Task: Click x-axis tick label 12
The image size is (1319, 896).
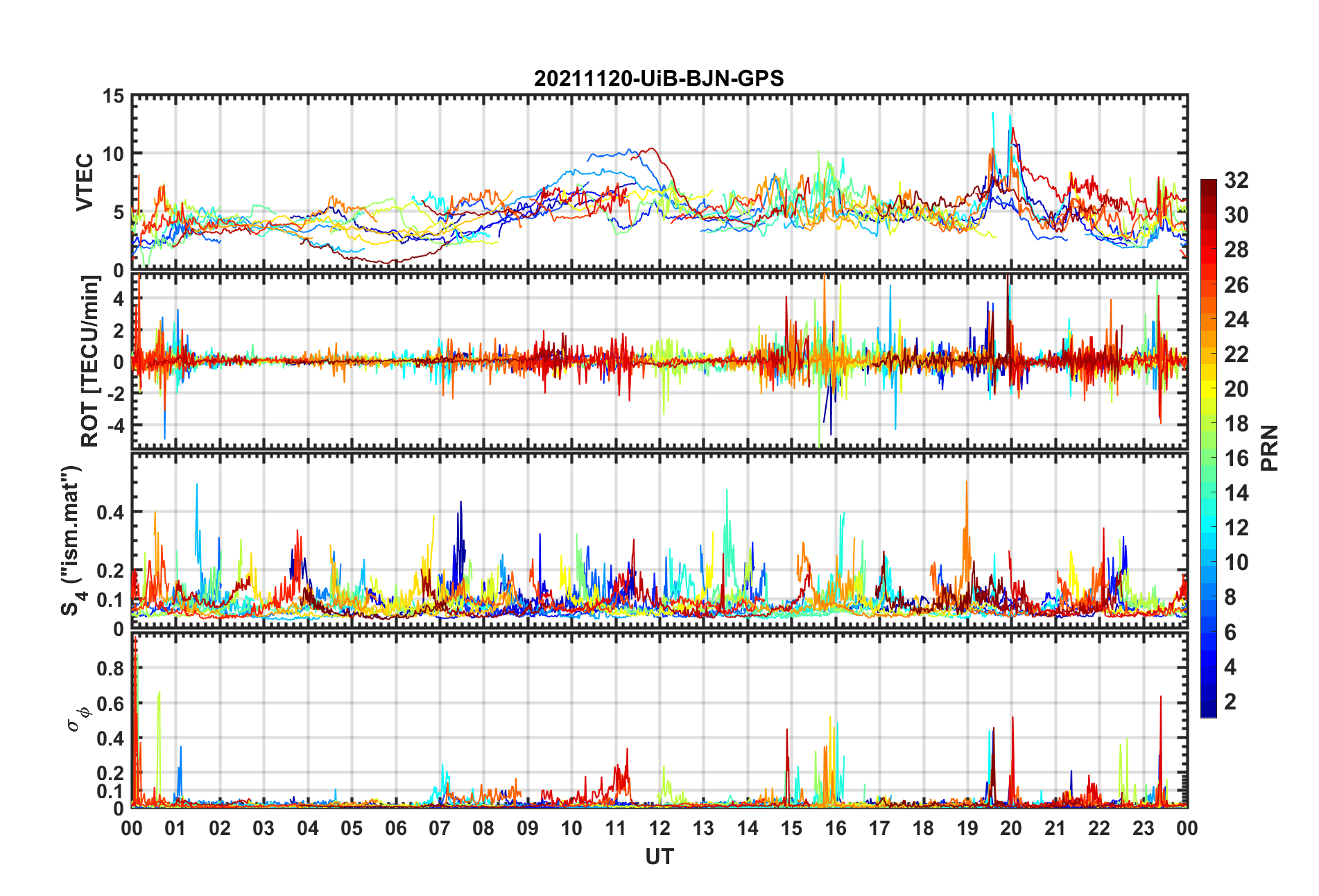Action: pyautogui.click(x=659, y=828)
